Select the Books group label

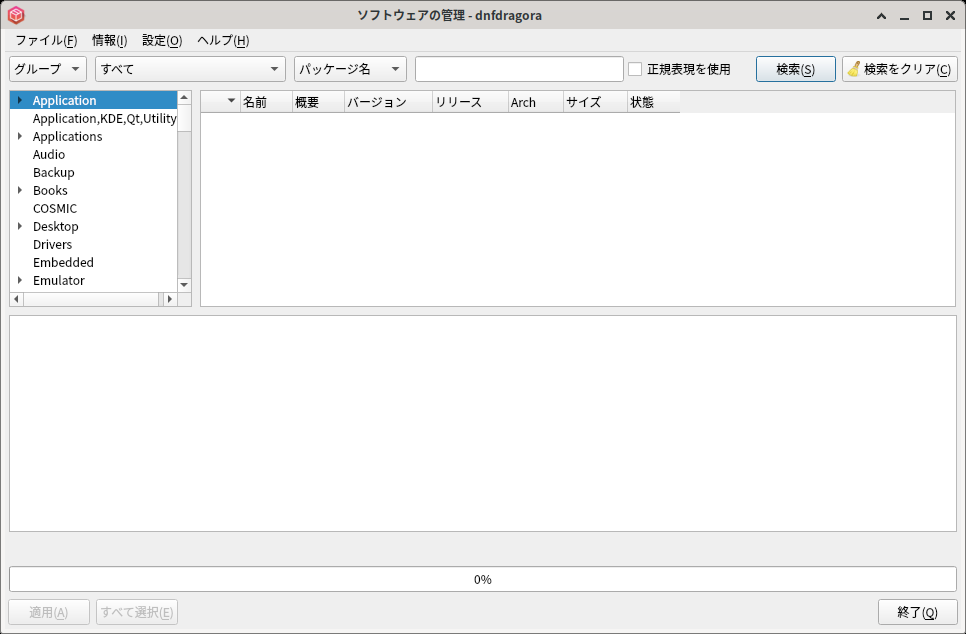[x=50, y=190]
